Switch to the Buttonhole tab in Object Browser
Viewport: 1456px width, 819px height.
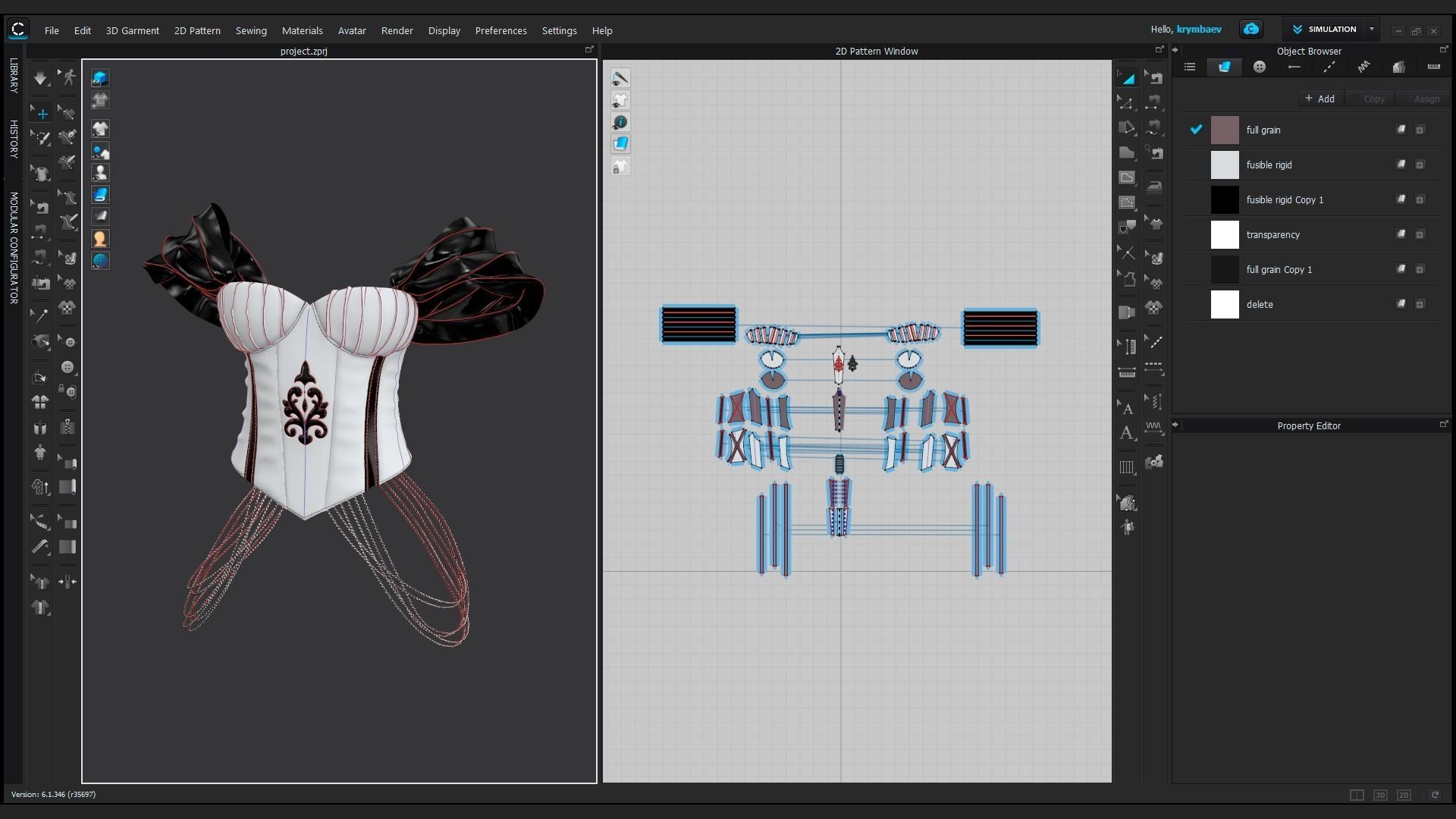coord(1294,67)
